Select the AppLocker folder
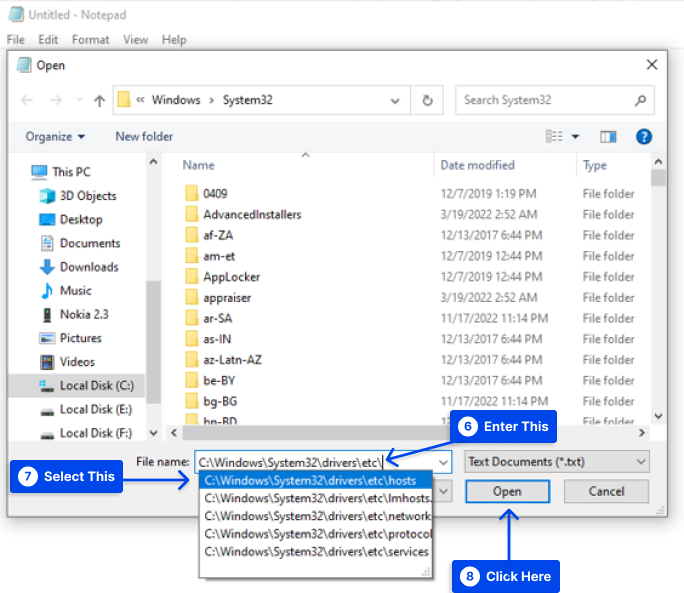Viewport: 684px width, 593px height. pos(222,277)
